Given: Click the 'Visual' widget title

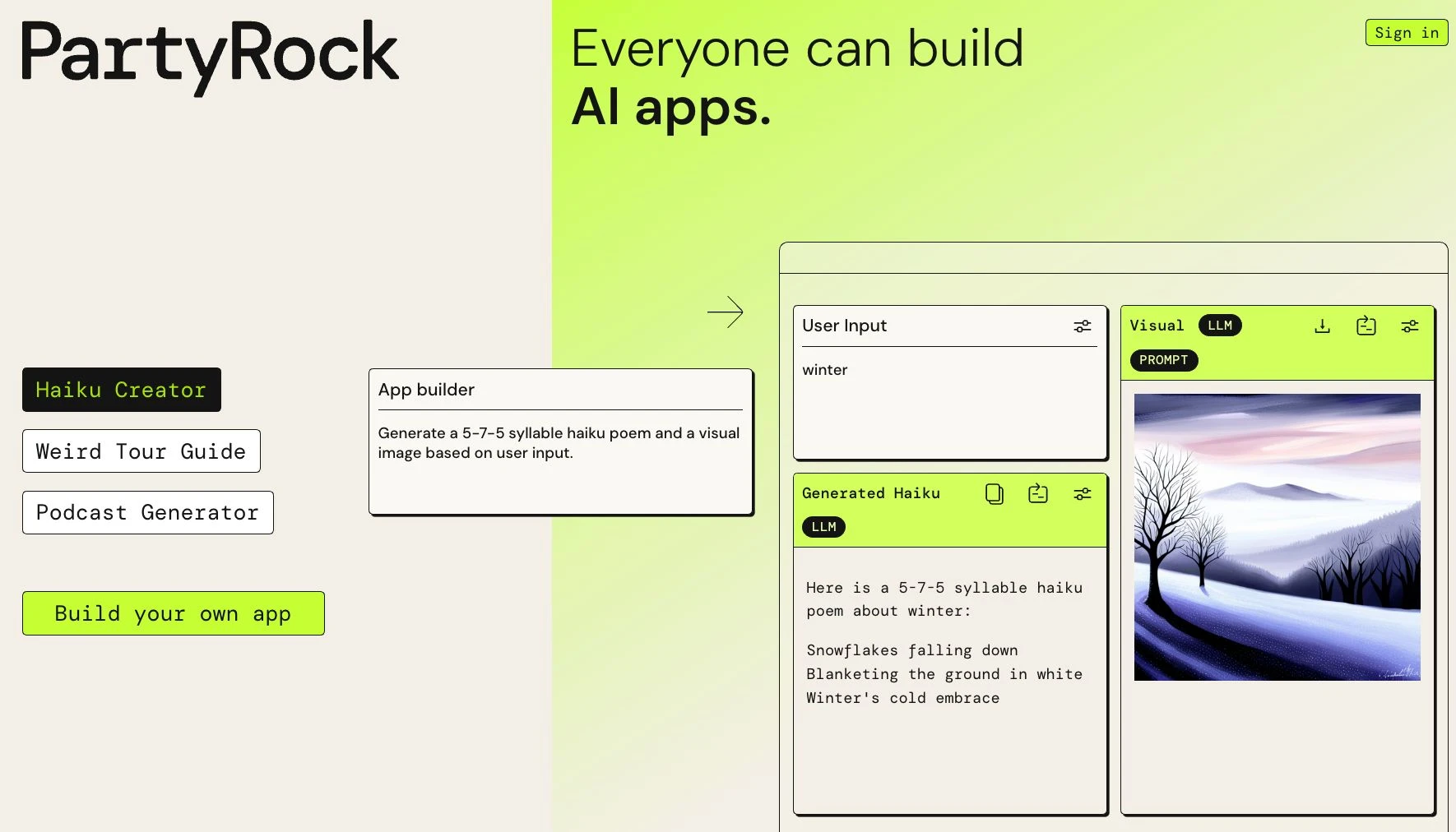Looking at the screenshot, I should 1157,326.
